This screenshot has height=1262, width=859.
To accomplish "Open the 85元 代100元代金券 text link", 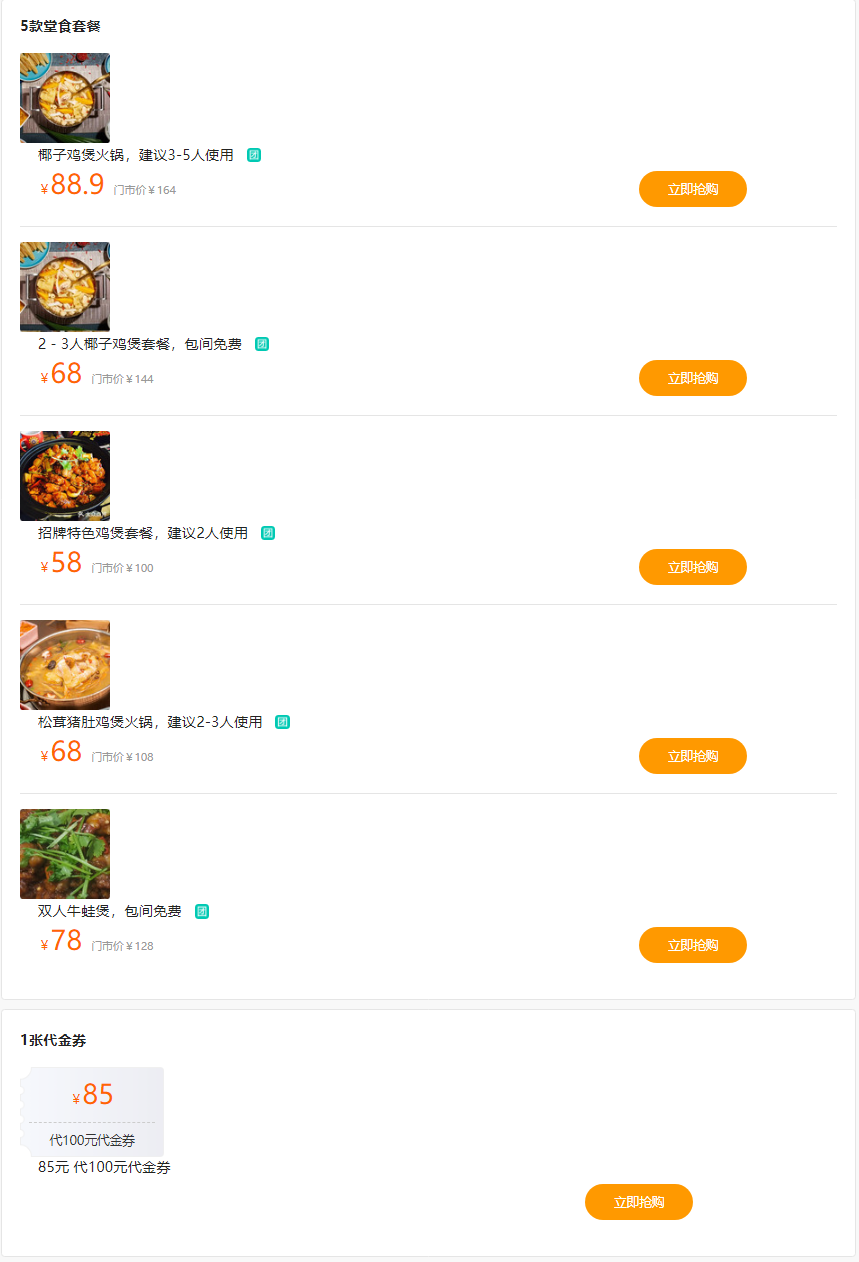I will [104, 1167].
